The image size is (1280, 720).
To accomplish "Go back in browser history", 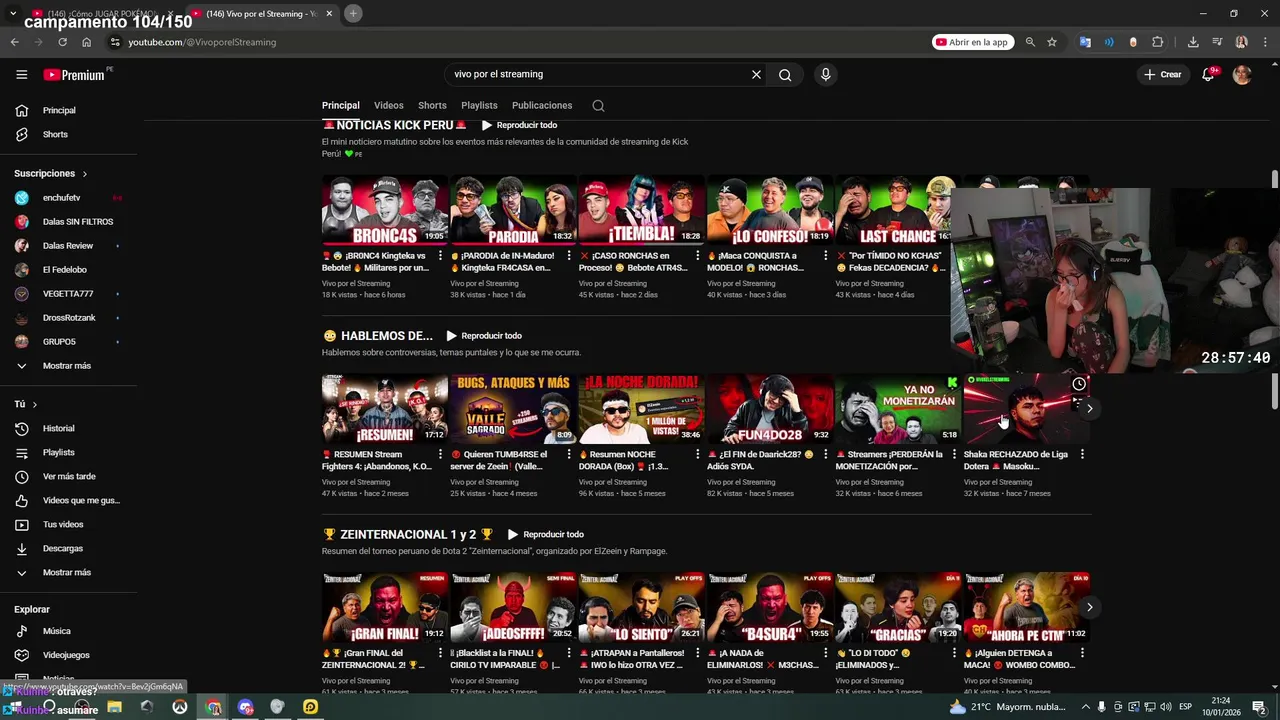I will 14,42.
